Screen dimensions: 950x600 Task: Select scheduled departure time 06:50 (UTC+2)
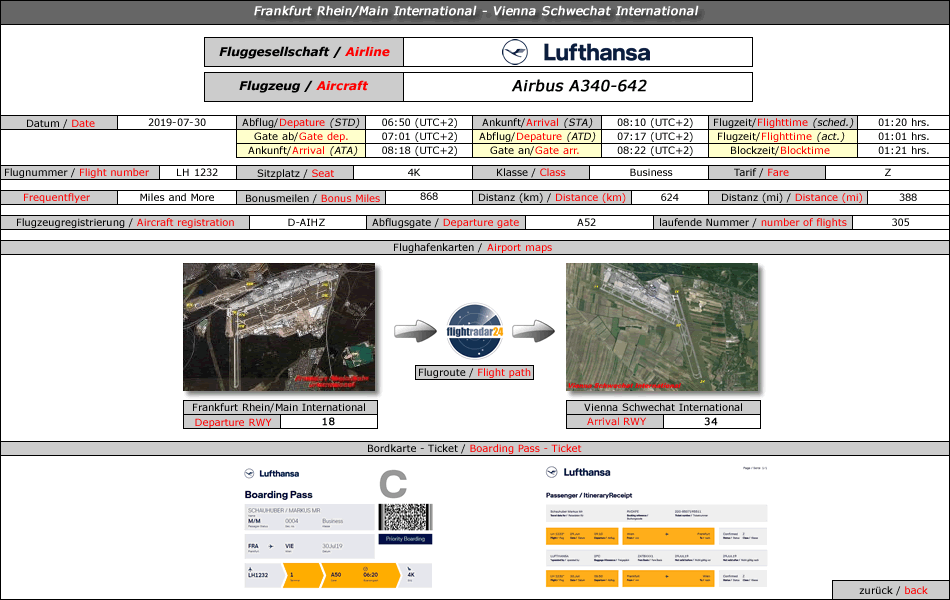point(419,122)
